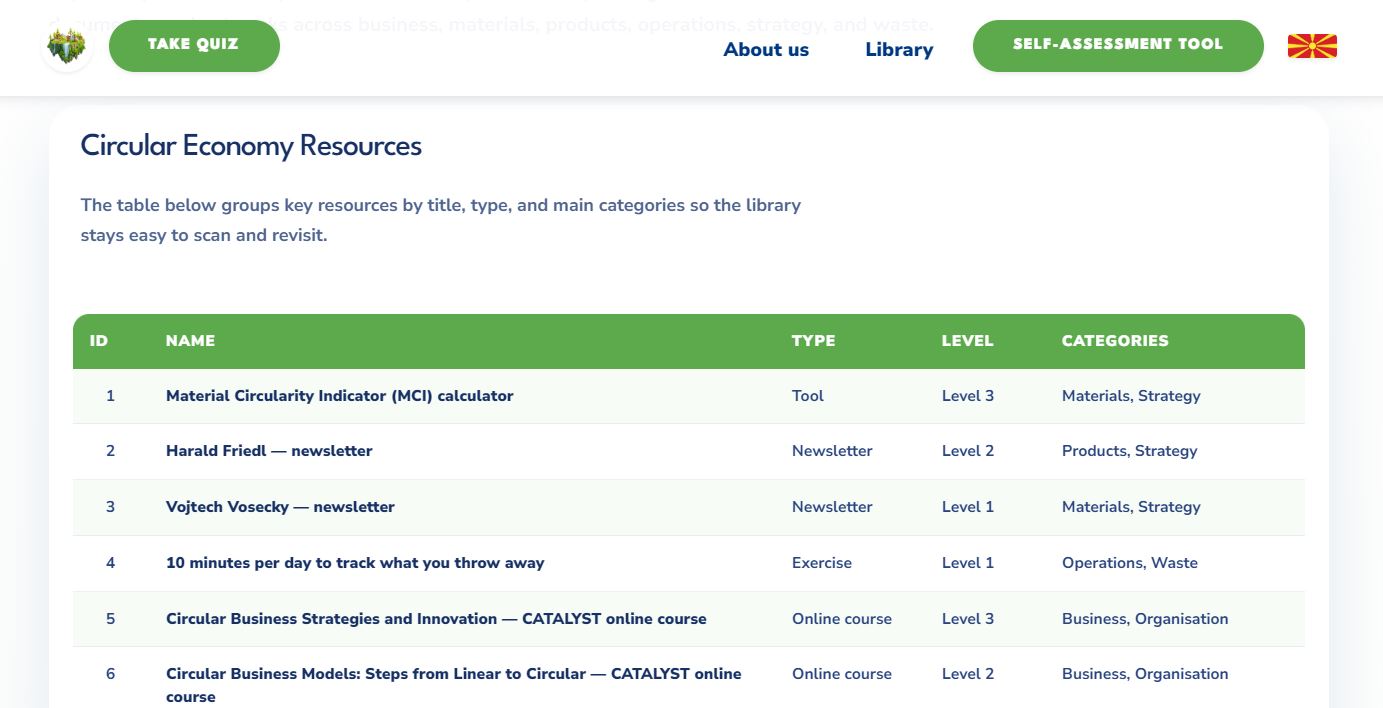
Task: Click 'Level 2' in Circular Business Models row
Action: click(x=968, y=674)
